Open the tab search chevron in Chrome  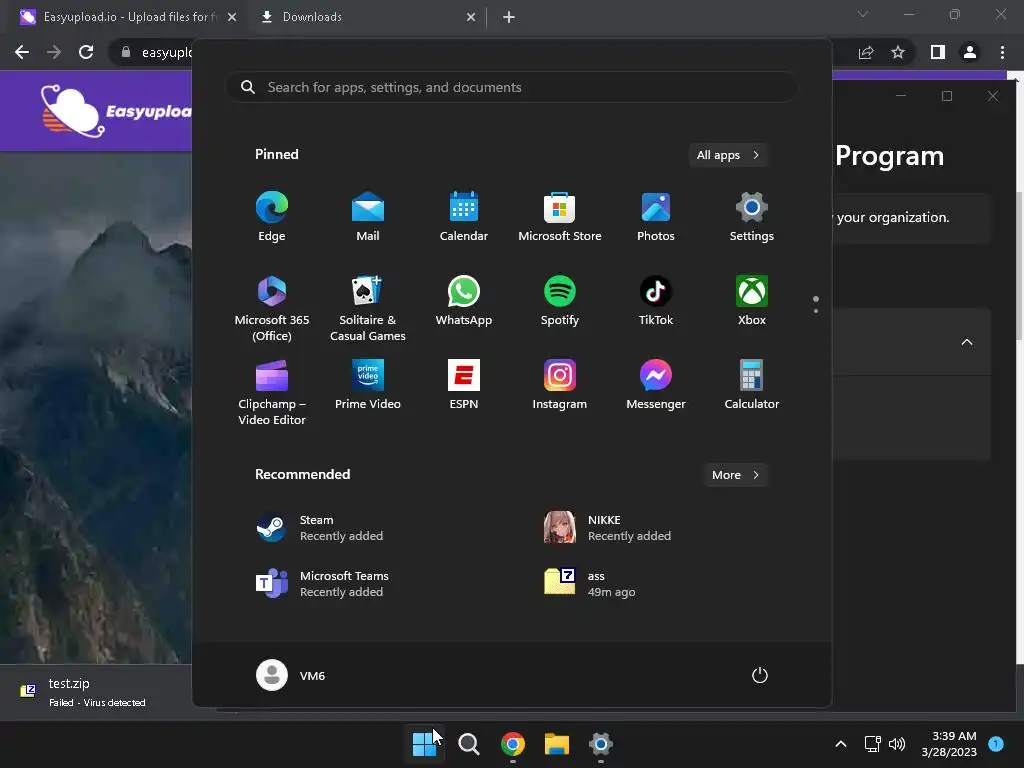863,14
